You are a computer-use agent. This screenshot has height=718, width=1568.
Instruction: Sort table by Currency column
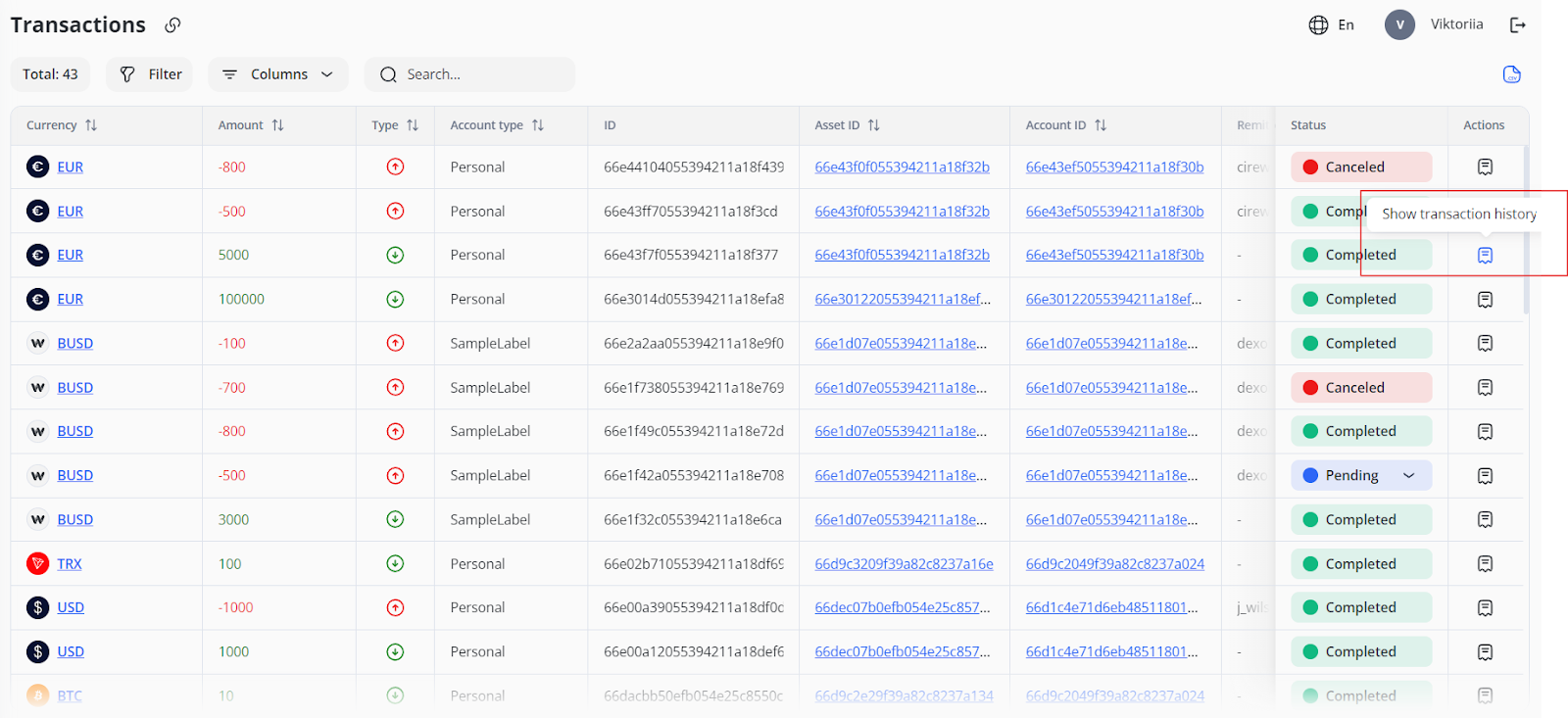pos(91,125)
